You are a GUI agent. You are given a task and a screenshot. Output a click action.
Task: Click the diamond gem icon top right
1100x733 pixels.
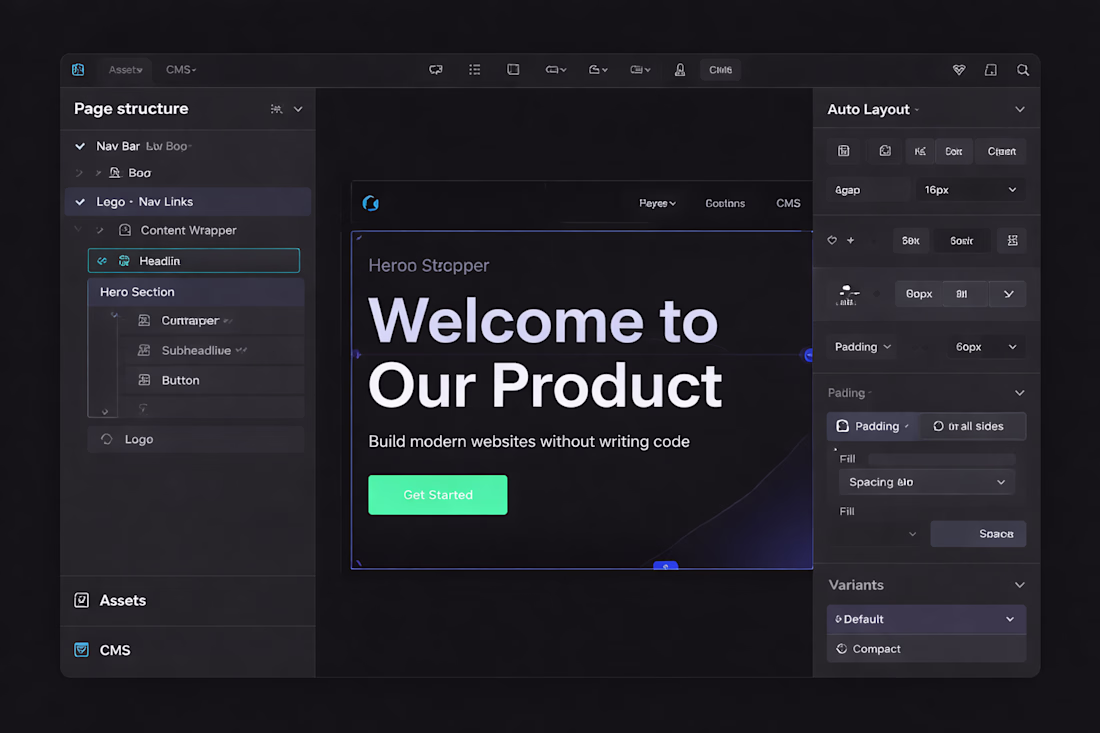[x=959, y=69]
